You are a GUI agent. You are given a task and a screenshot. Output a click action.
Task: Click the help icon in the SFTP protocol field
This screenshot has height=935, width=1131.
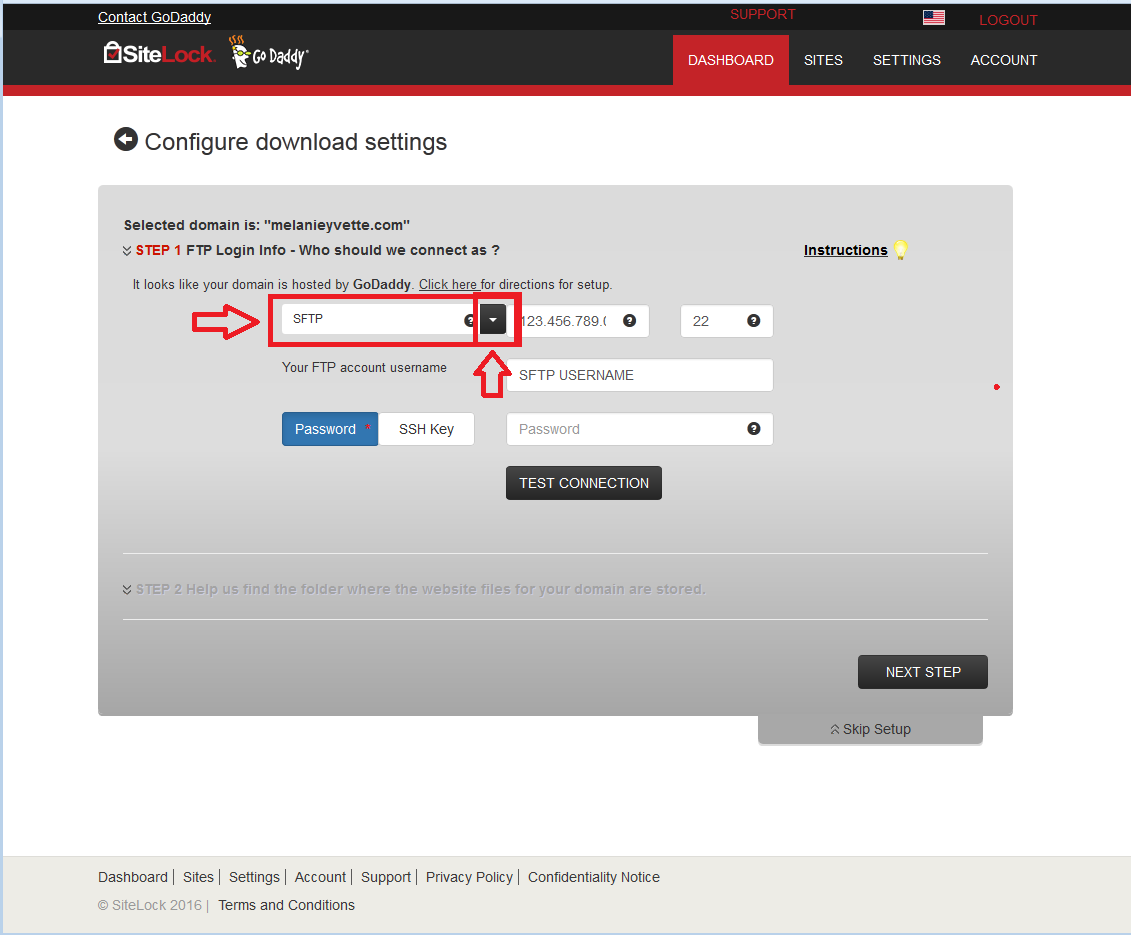point(470,320)
